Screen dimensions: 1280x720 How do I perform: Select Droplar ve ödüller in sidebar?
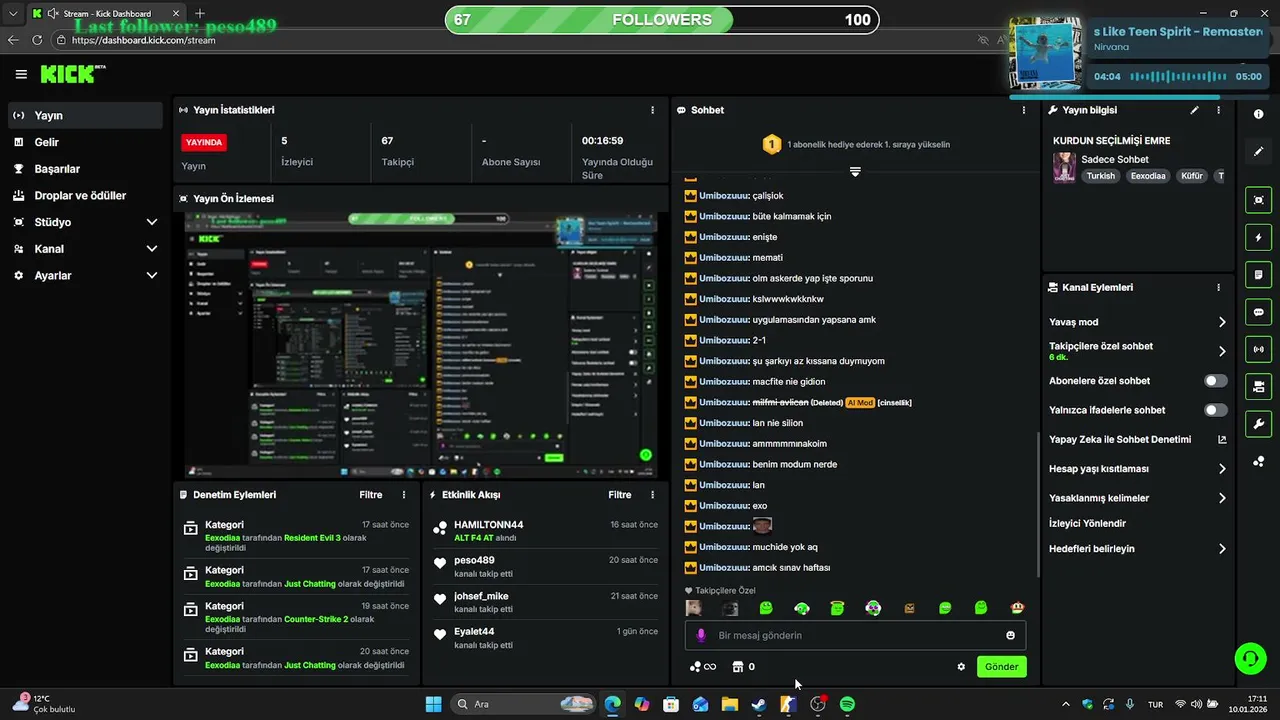pyautogui.click(x=85, y=196)
